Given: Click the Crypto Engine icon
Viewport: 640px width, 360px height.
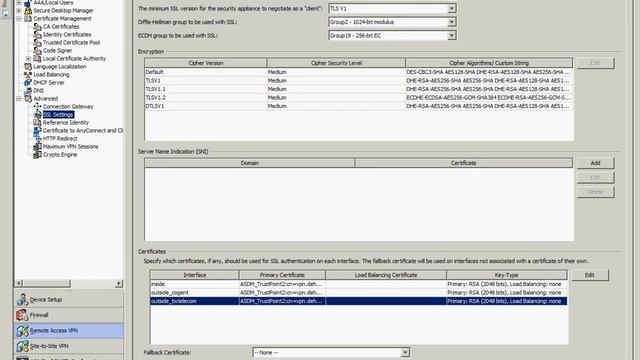Looking at the screenshot, I should point(37,155).
